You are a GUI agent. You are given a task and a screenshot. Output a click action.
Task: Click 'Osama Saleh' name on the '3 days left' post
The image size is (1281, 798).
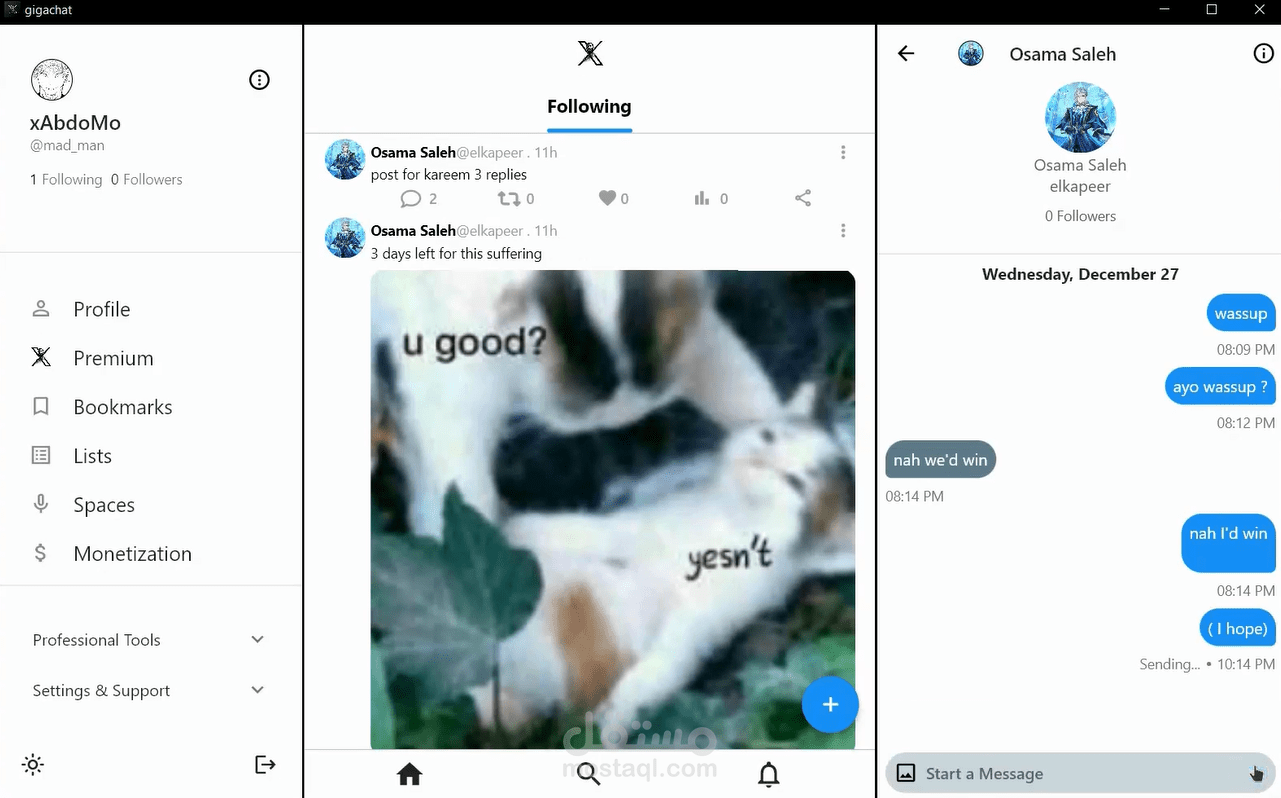413,231
